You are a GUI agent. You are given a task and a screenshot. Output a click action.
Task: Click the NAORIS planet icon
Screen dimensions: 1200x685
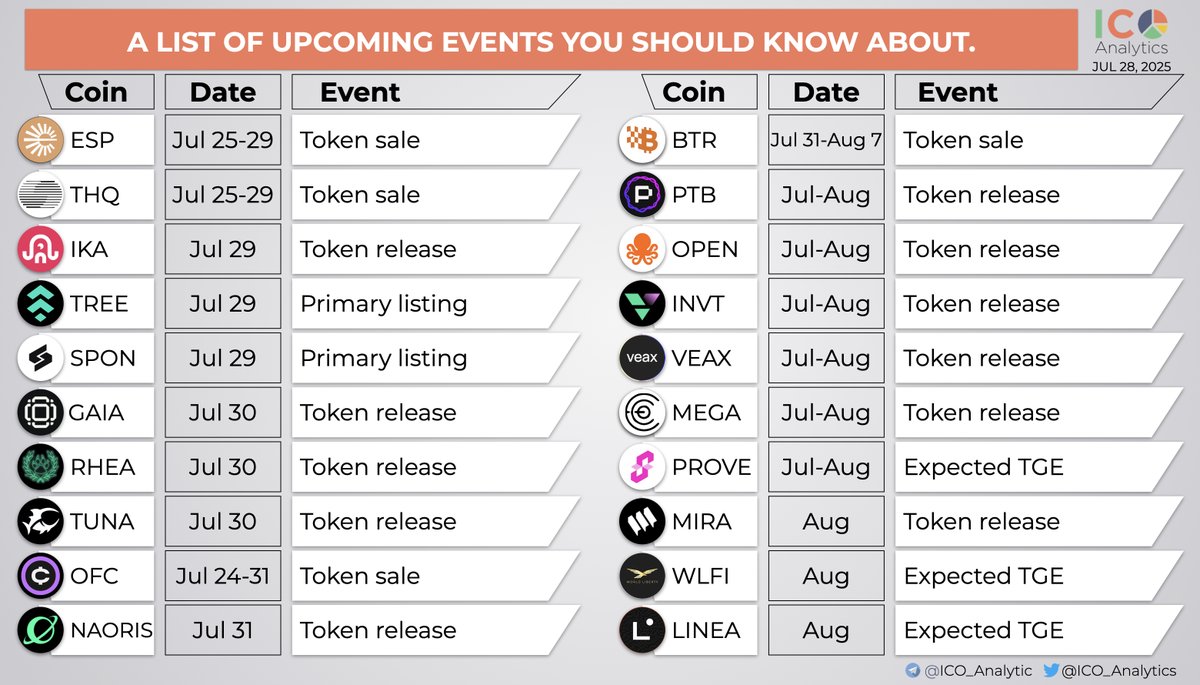tap(41, 630)
